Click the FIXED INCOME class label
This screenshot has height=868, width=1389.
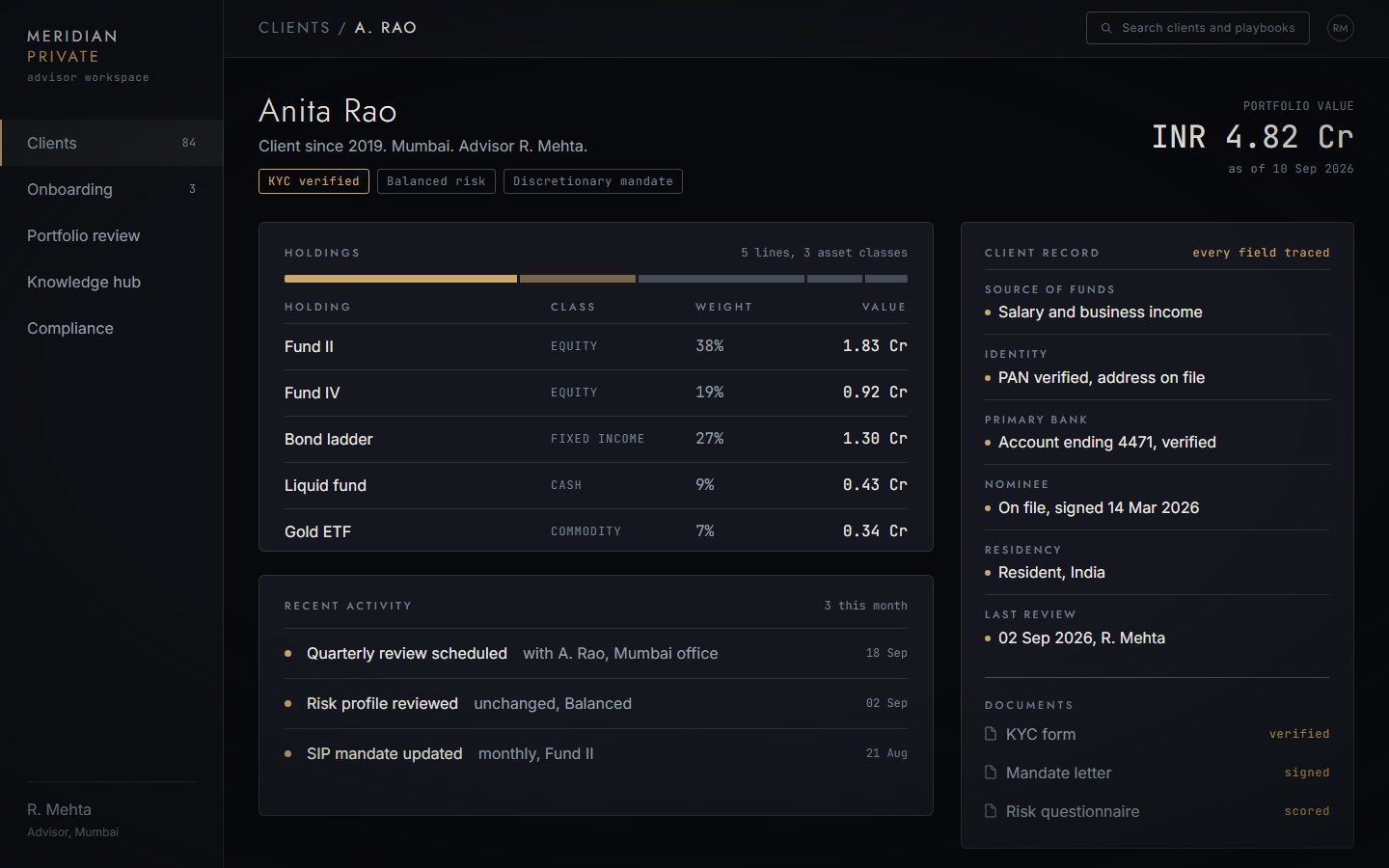tap(597, 439)
